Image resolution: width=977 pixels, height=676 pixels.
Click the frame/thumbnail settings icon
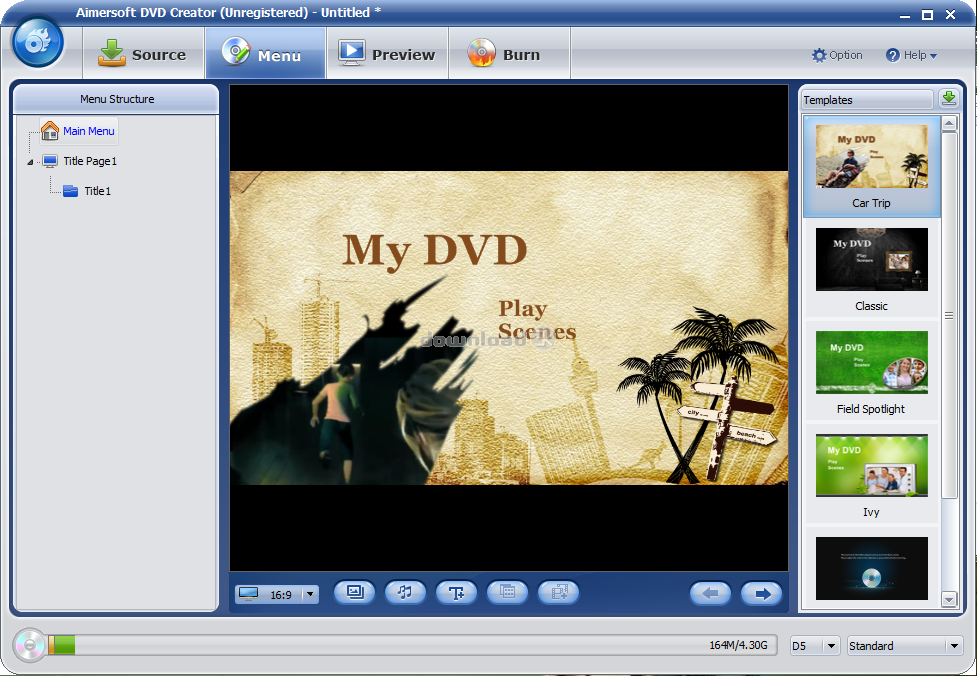(x=507, y=592)
